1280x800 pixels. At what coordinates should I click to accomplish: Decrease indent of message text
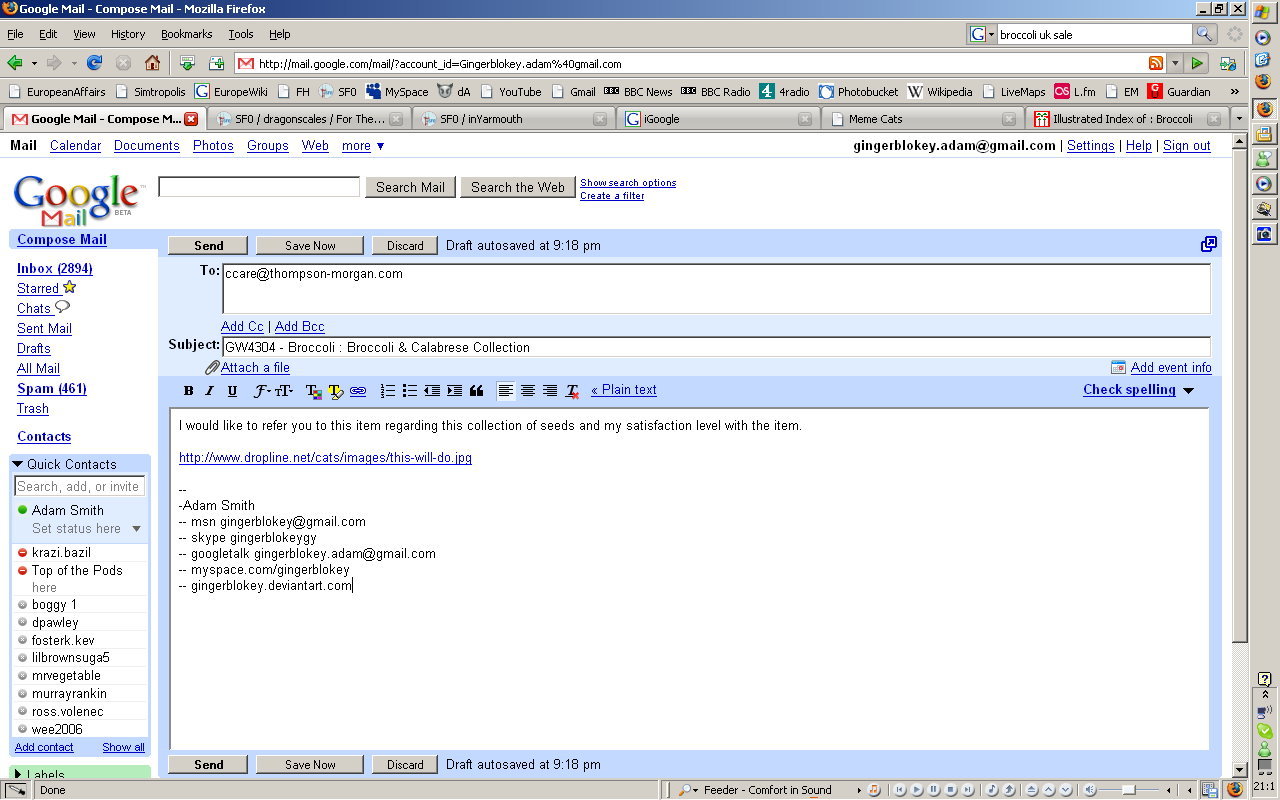(432, 391)
